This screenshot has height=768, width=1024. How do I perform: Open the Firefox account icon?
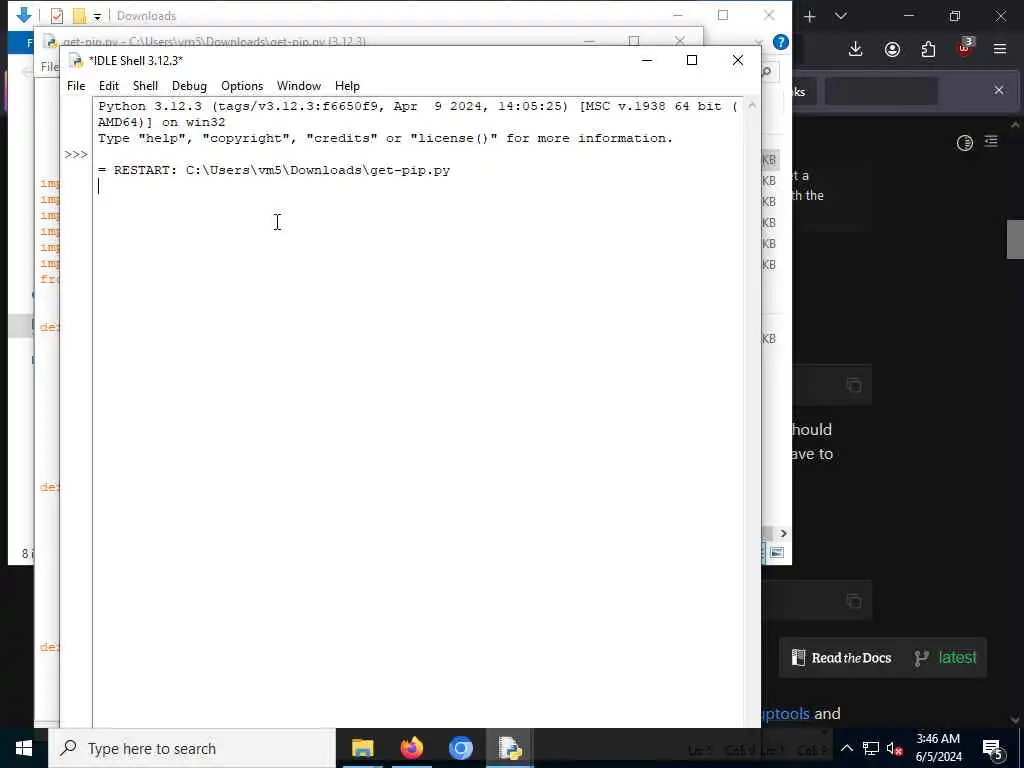pos(892,50)
